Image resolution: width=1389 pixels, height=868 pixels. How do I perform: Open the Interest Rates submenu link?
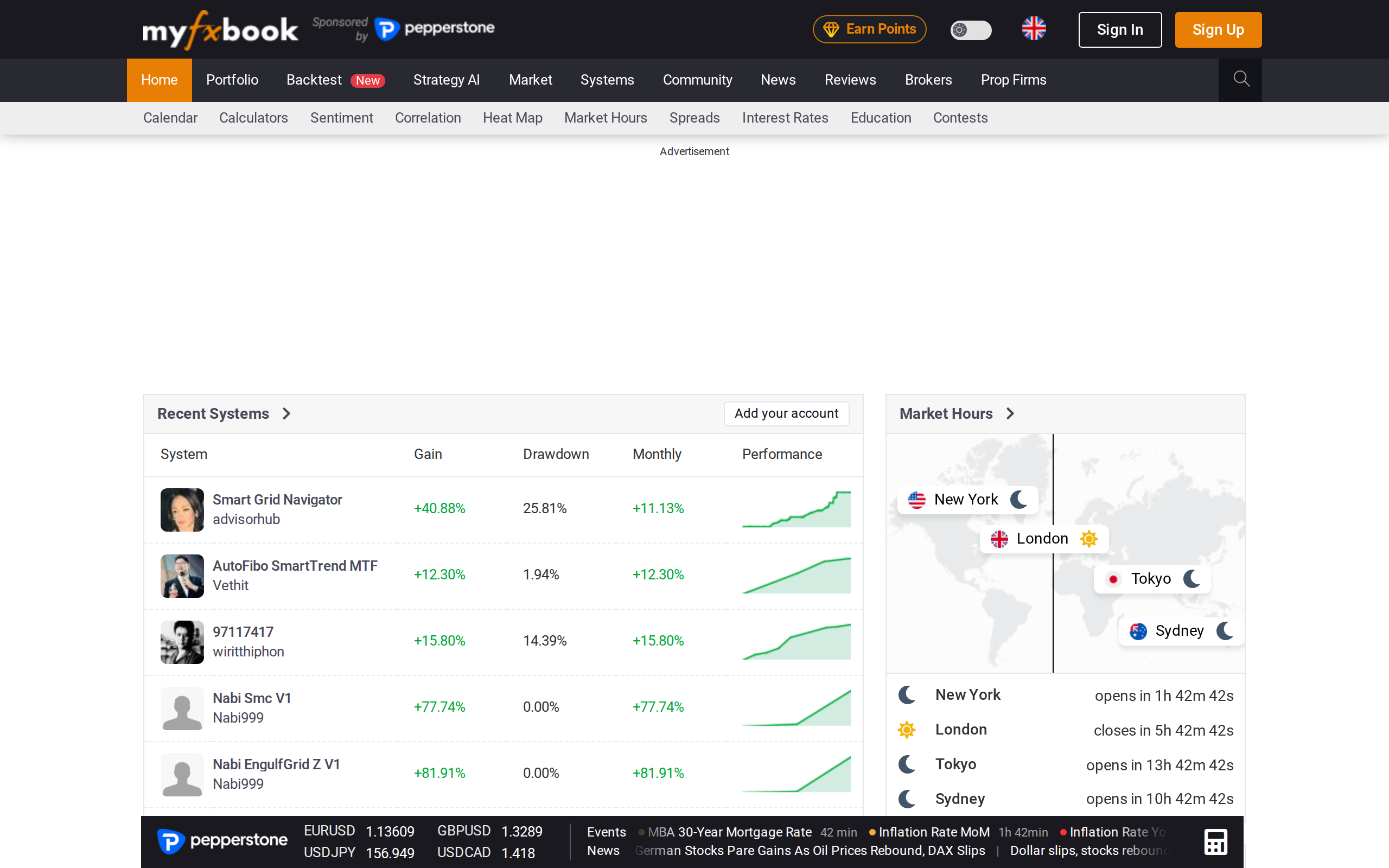point(785,118)
